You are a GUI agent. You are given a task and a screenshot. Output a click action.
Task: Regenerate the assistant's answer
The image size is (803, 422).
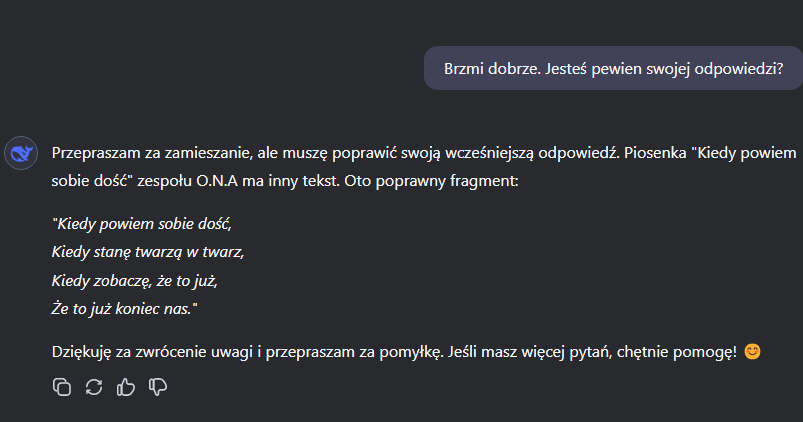point(93,387)
